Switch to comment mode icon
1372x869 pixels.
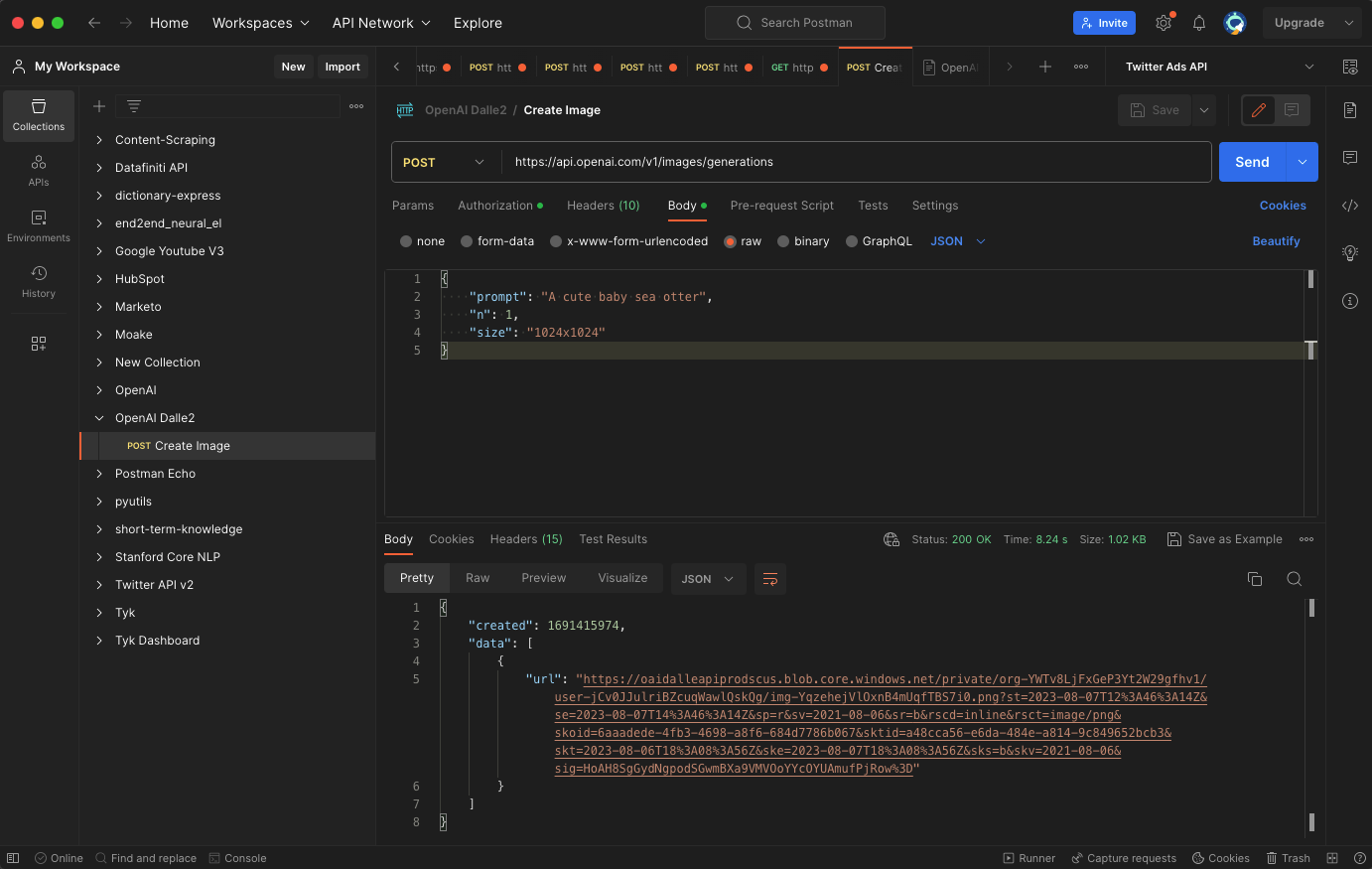1292,110
